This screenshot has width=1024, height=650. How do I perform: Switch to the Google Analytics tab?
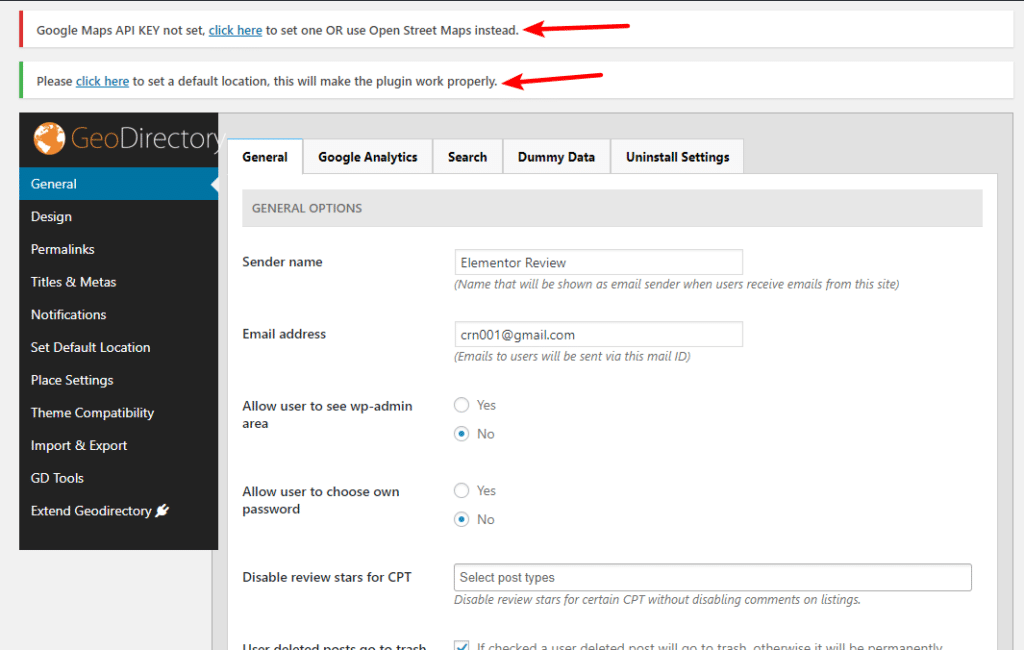[366, 156]
